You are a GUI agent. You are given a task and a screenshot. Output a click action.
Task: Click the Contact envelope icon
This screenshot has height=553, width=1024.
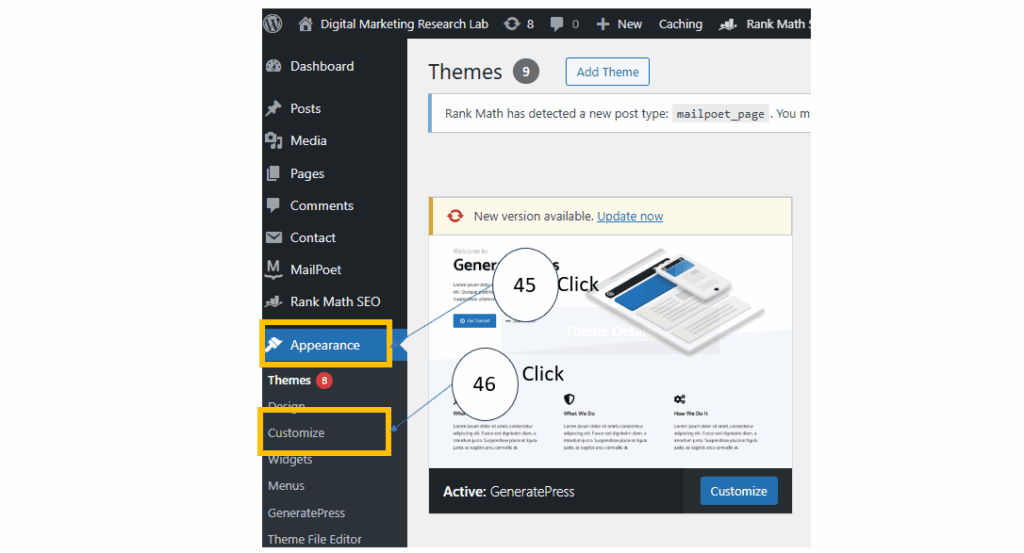coord(274,237)
